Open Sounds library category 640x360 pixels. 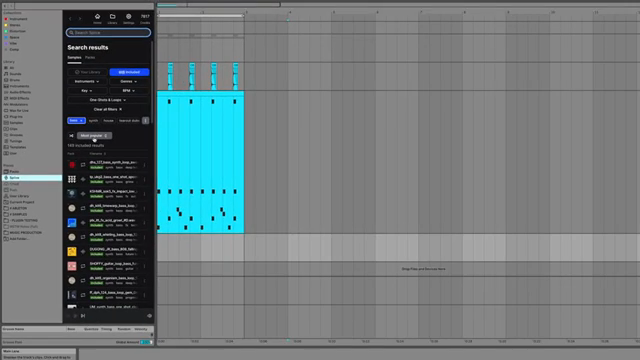tap(15, 74)
